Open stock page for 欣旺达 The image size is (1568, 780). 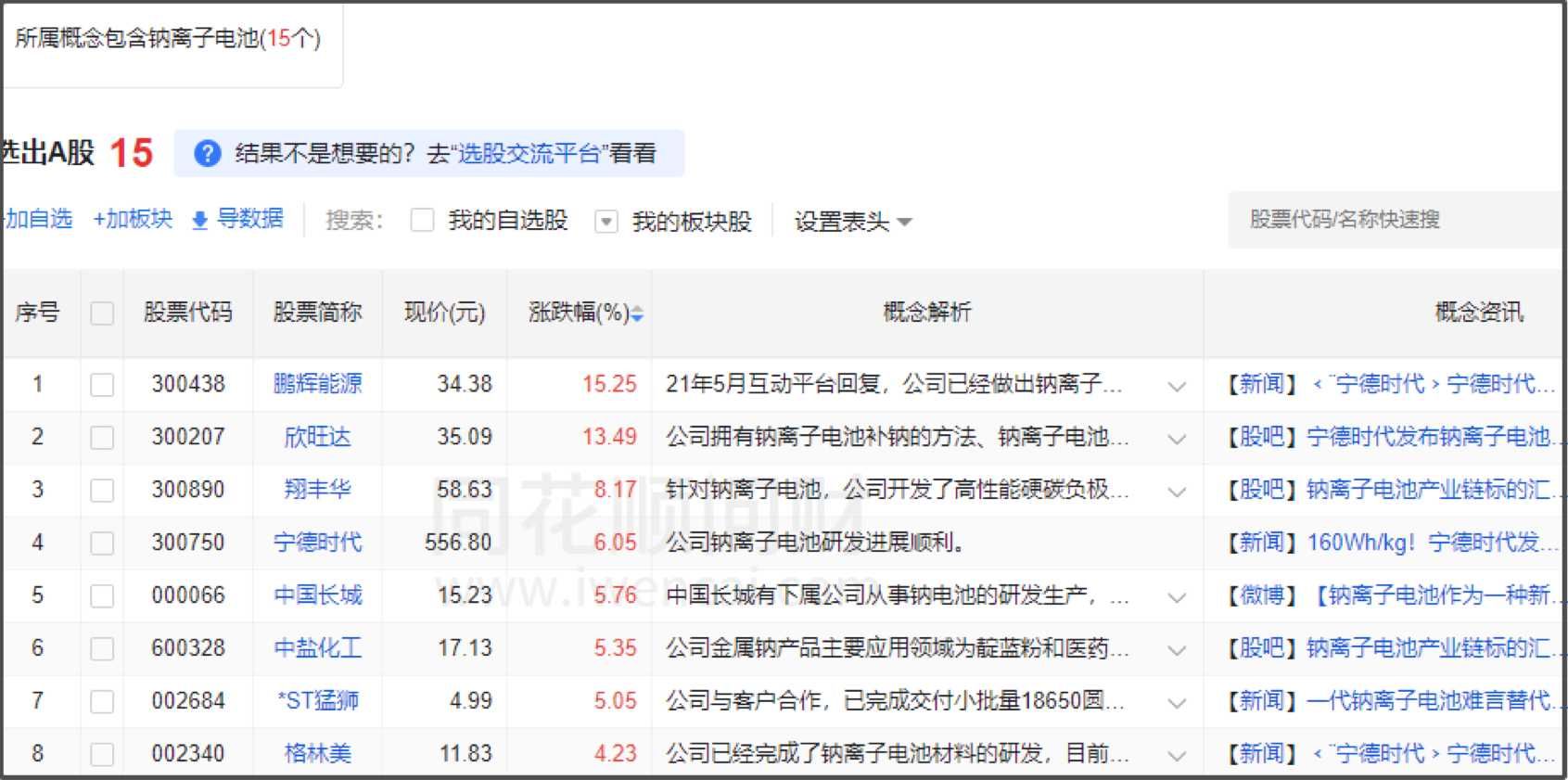[317, 437]
